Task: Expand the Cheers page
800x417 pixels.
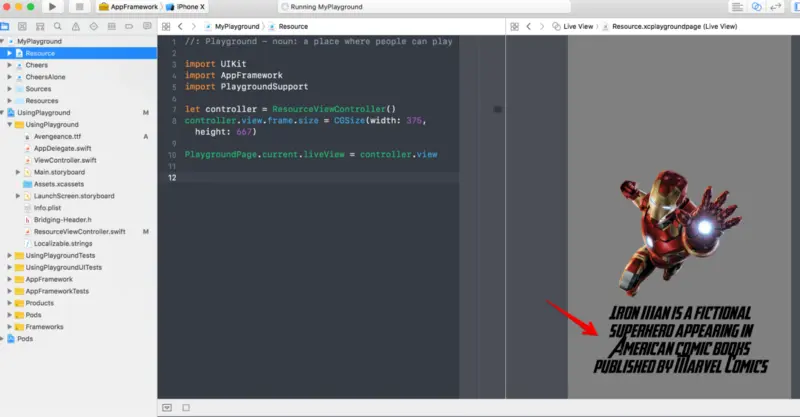Action: (x=9, y=65)
